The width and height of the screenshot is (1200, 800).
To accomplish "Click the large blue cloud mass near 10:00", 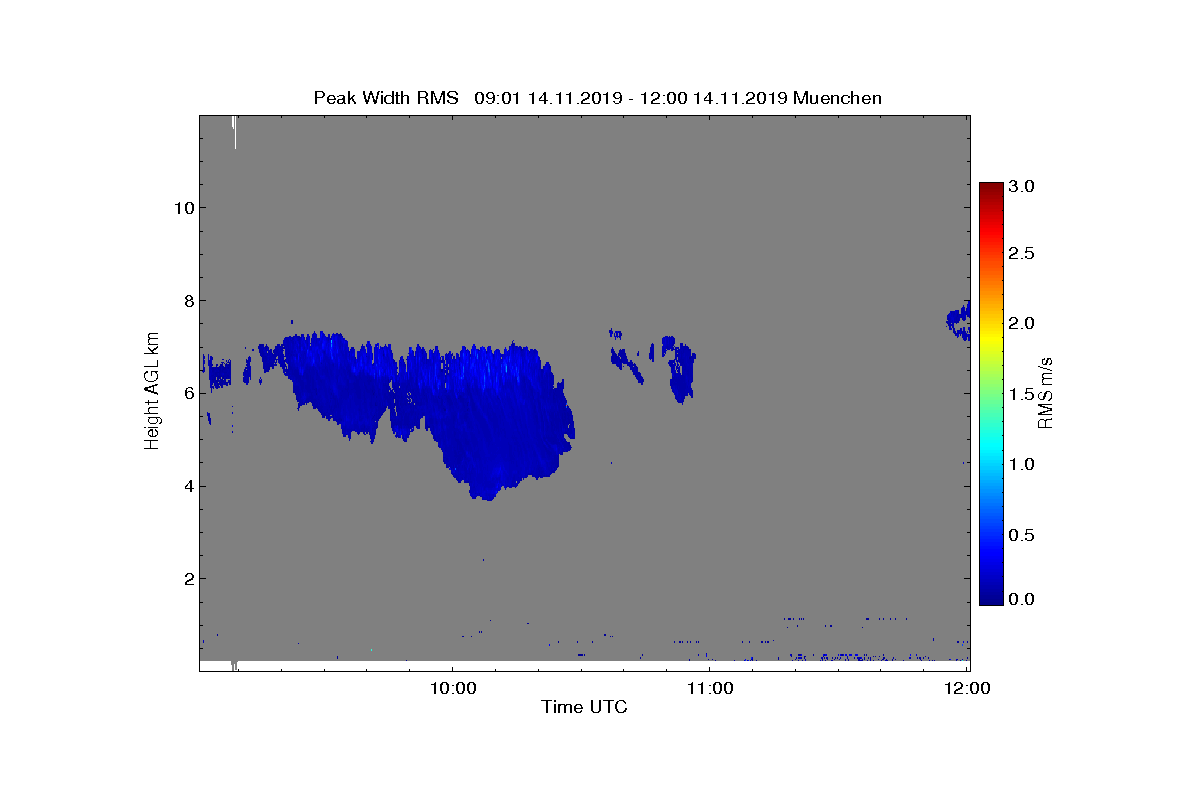I will pyautogui.click(x=490, y=420).
